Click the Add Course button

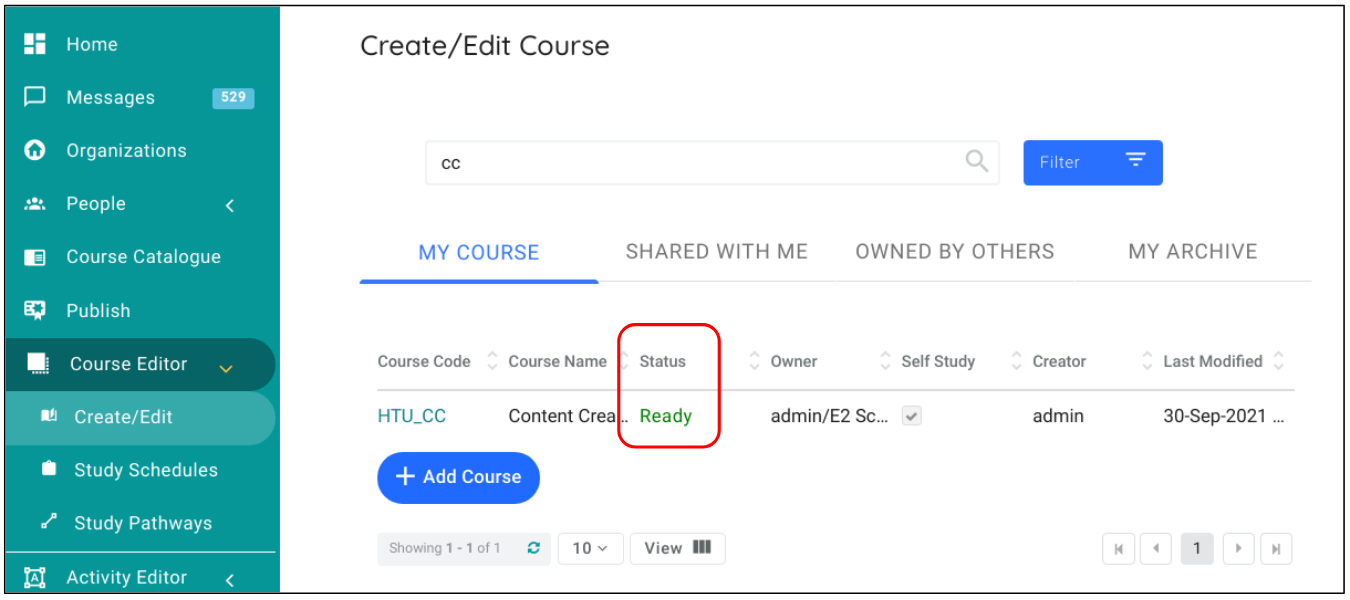[458, 477]
